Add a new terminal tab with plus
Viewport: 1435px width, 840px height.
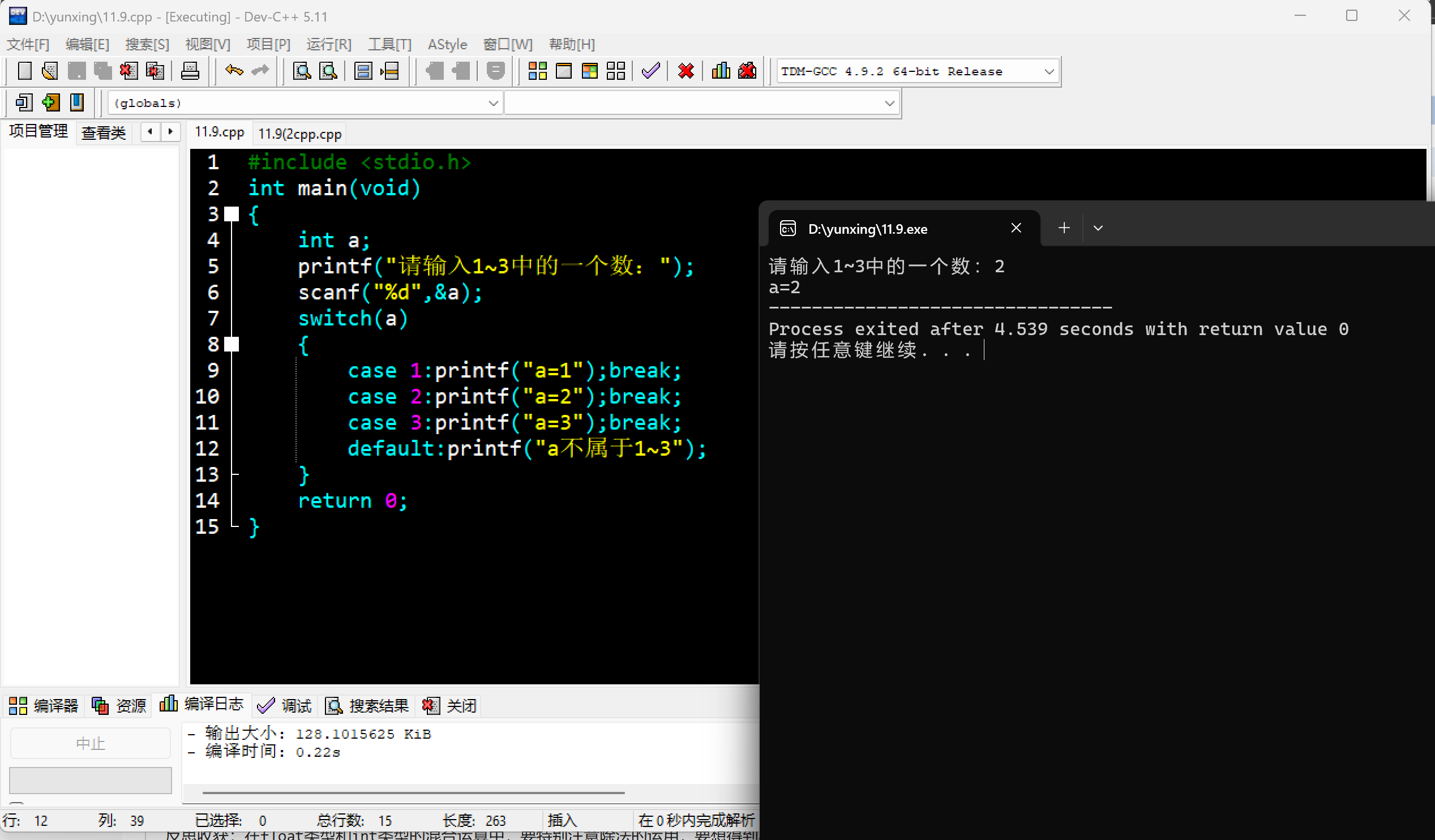tap(1064, 228)
